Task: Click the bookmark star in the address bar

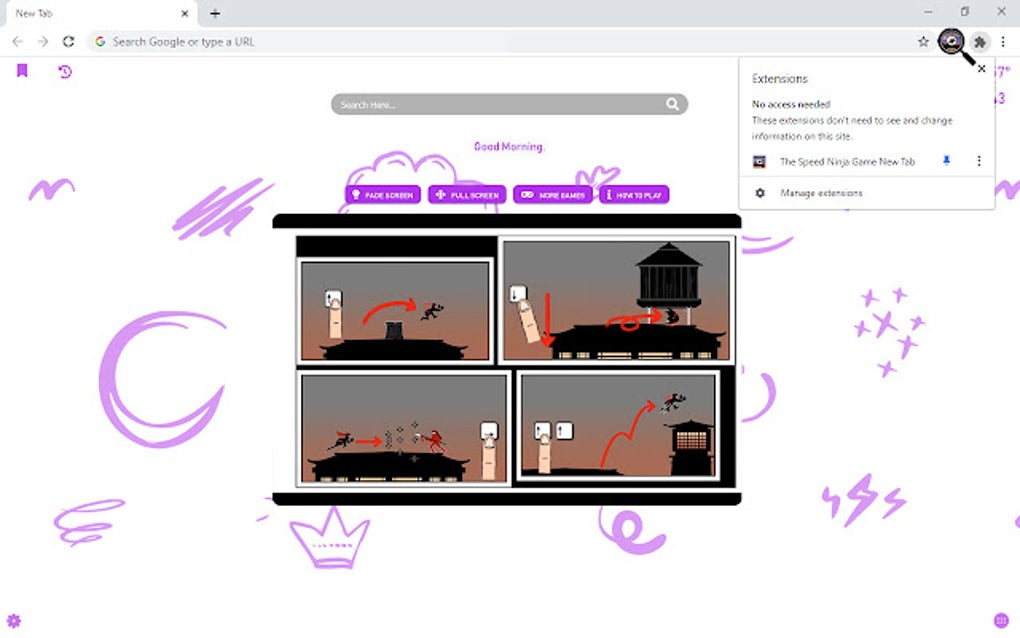Action: 923,42
